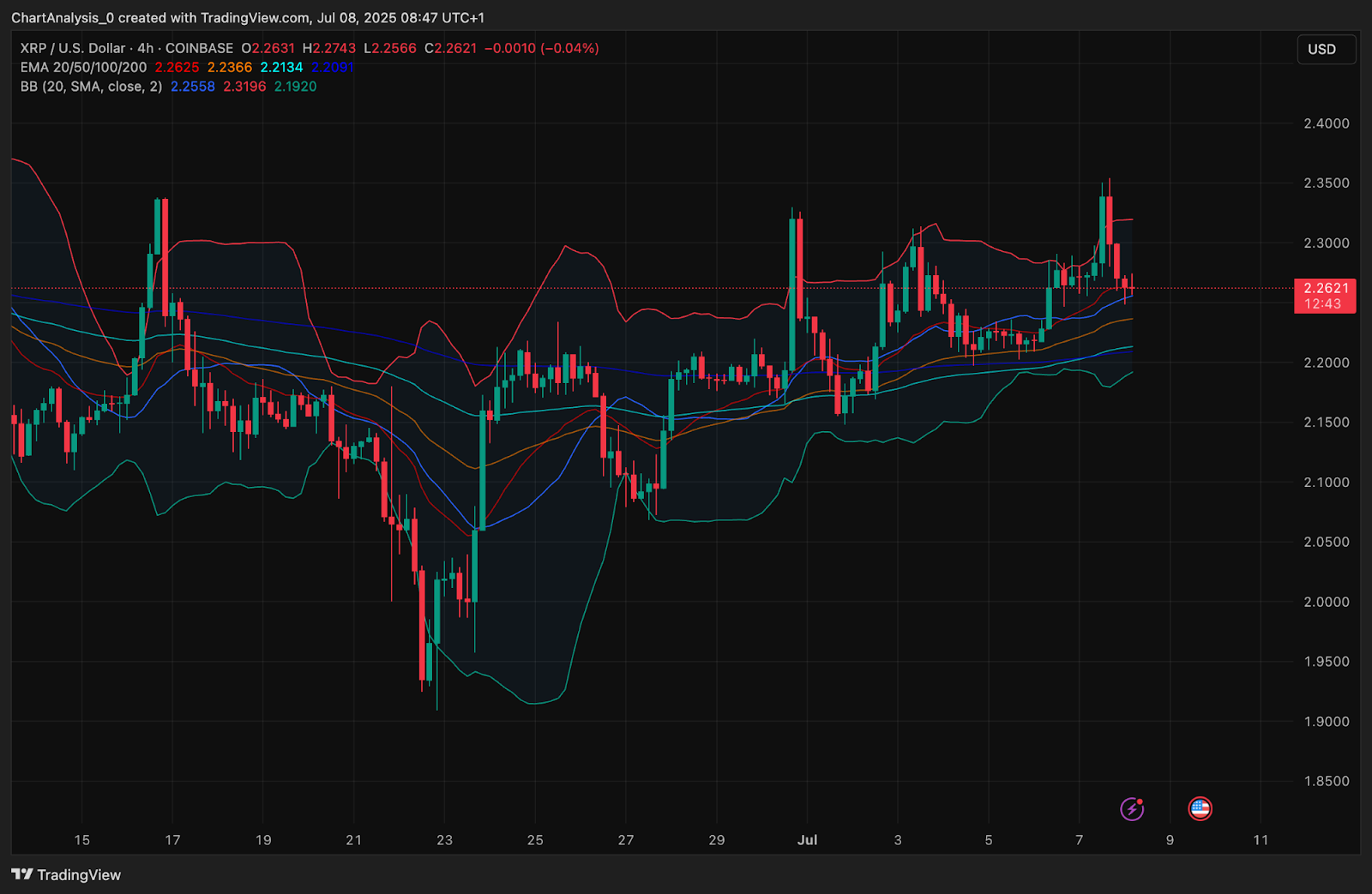The image size is (1372, 894).
Task: Click the ChartAnalysis_0 created with TradingView.com header
Action: pyautogui.click(x=247, y=17)
